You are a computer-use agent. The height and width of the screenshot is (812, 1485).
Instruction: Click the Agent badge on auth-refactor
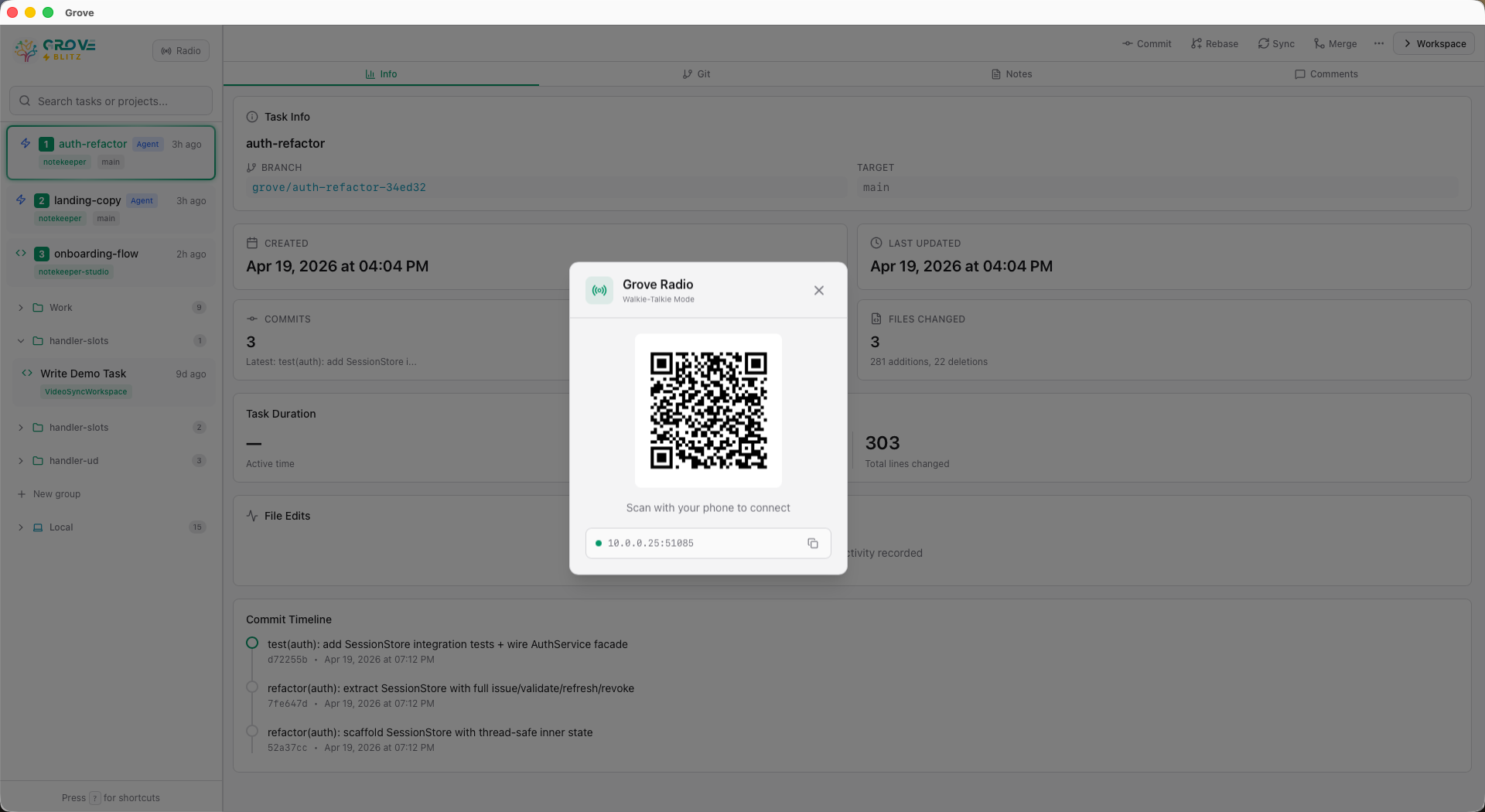point(148,144)
